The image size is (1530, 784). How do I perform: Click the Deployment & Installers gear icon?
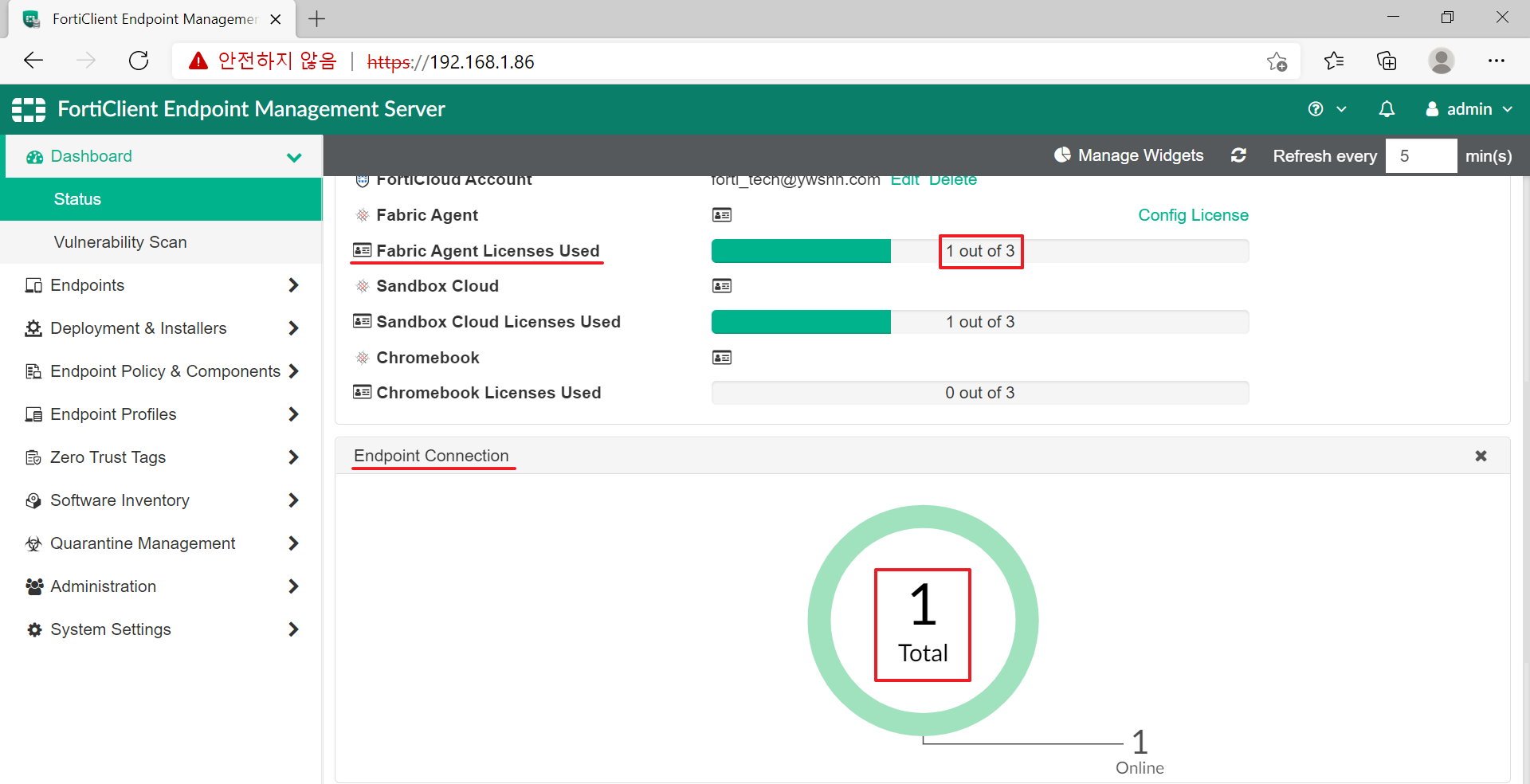click(x=33, y=328)
